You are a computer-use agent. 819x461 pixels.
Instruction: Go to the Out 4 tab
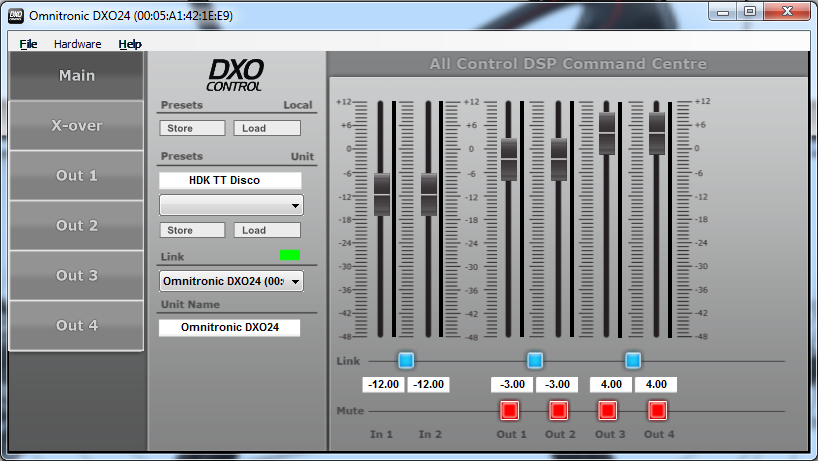click(76, 325)
